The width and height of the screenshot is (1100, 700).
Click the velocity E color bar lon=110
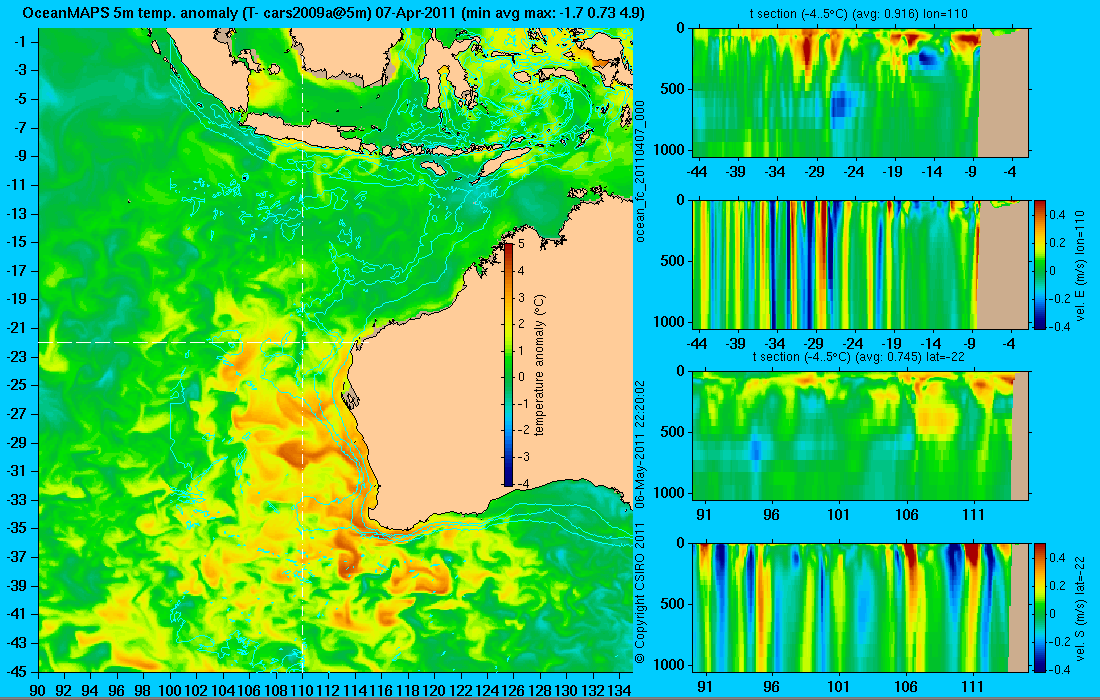tap(1040, 264)
